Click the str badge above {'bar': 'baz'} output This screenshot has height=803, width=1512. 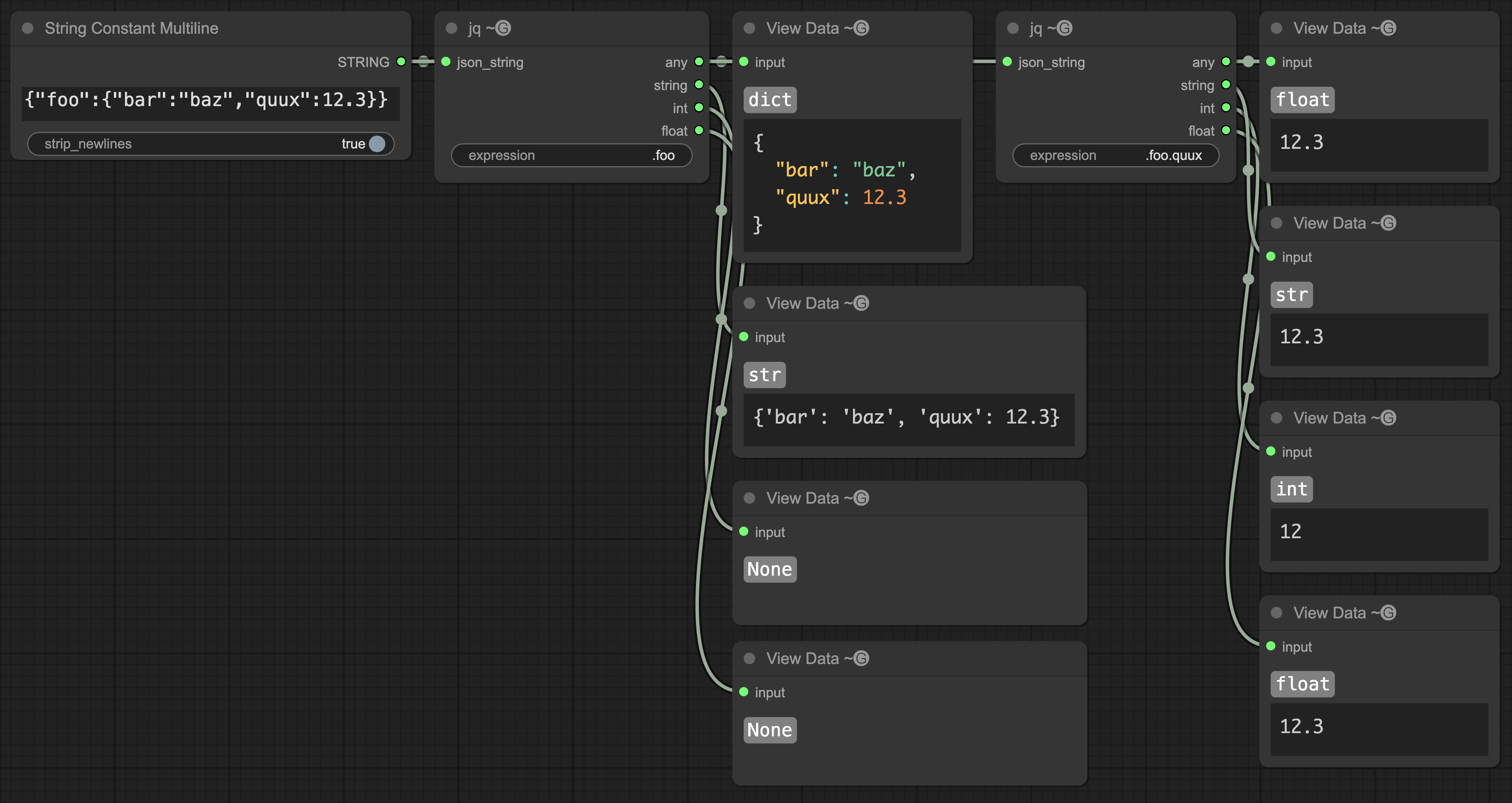coord(765,375)
